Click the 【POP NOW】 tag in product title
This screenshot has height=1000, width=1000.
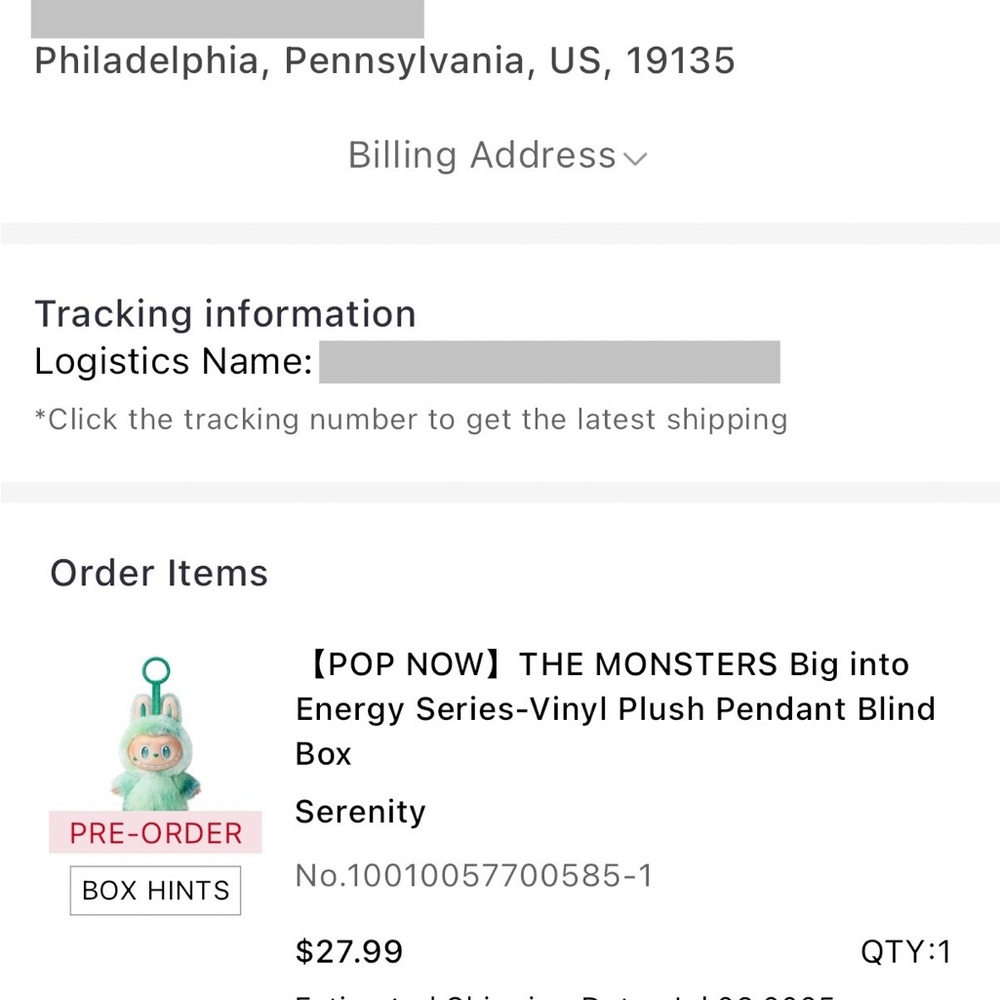click(x=406, y=665)
